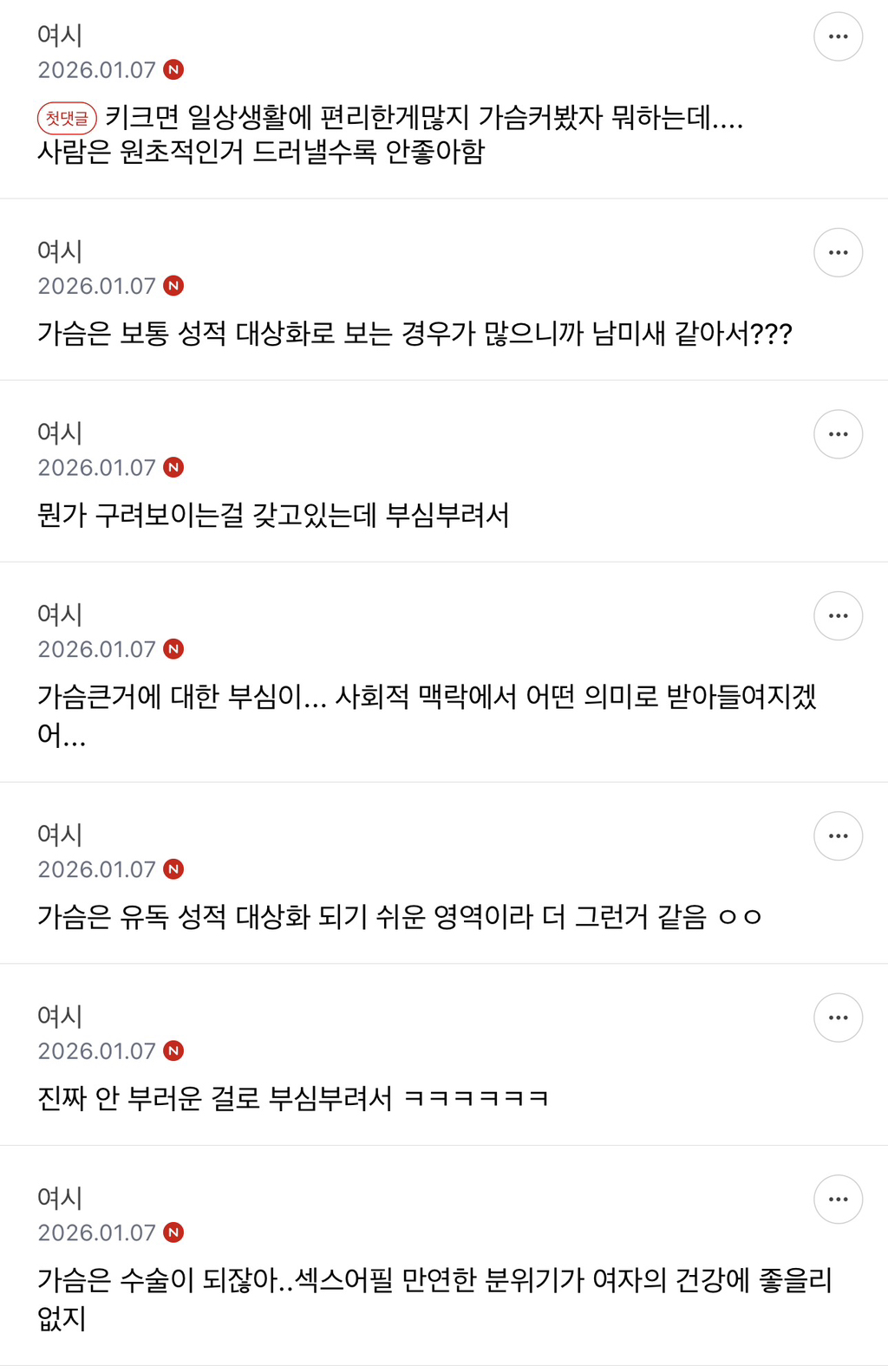Open more options on the 남미새 comment
The height and width of the screenshot is (1372, 888).
[x=838, y=252]
